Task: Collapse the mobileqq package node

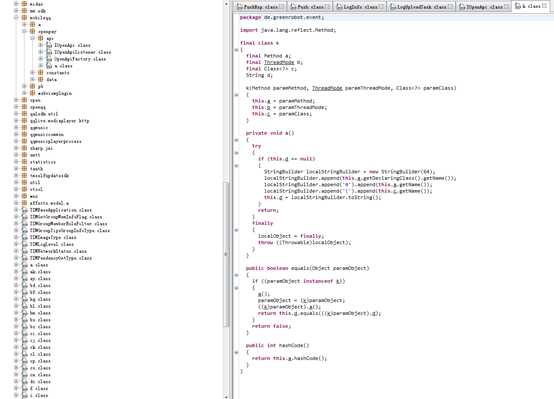Action: pyautogui.click(x=16, y=18)
